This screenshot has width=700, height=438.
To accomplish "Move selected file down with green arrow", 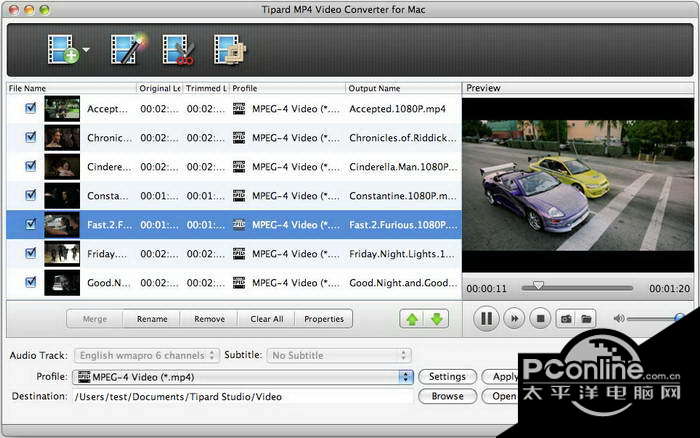I will [437, 319].
